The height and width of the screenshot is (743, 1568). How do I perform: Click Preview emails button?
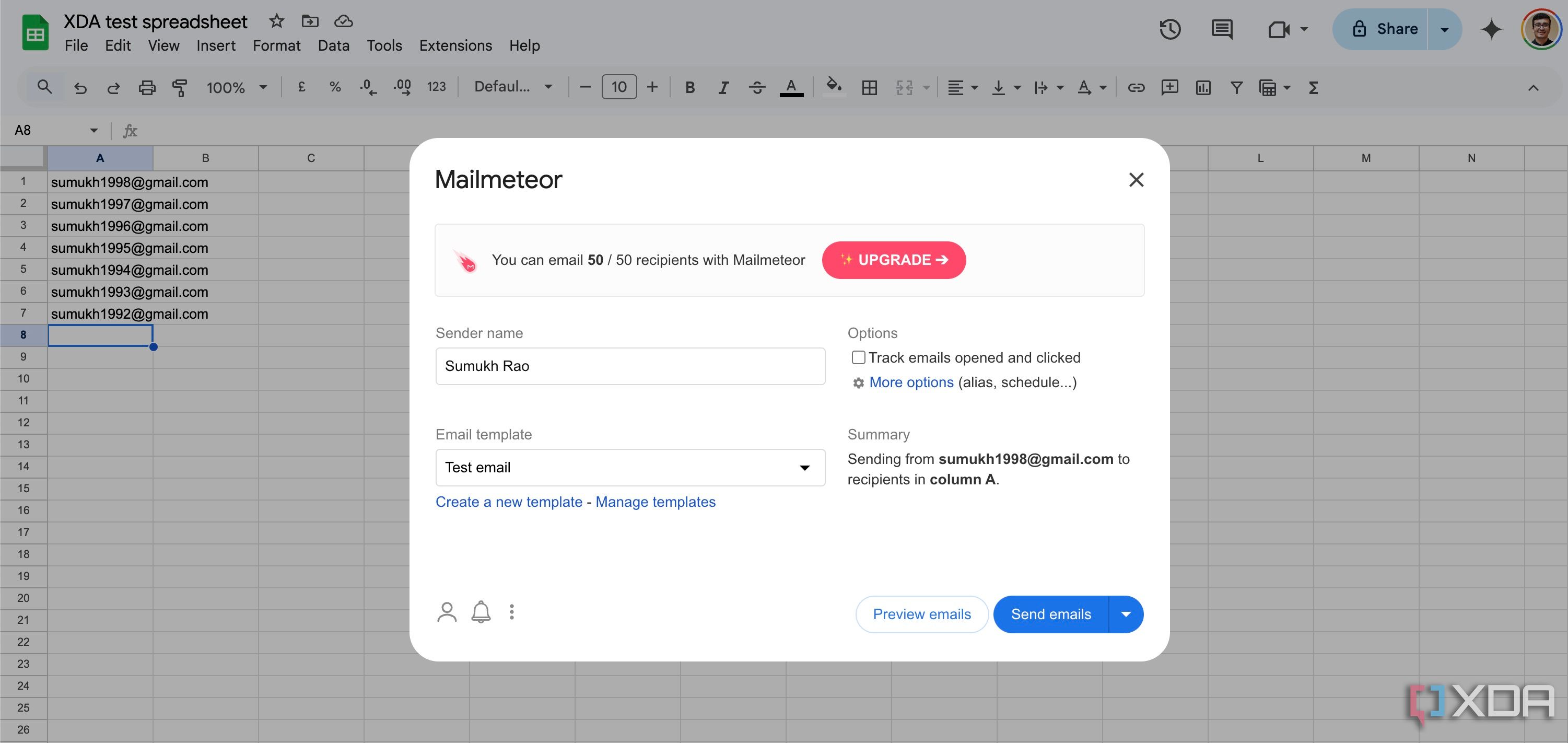point(921,614)
